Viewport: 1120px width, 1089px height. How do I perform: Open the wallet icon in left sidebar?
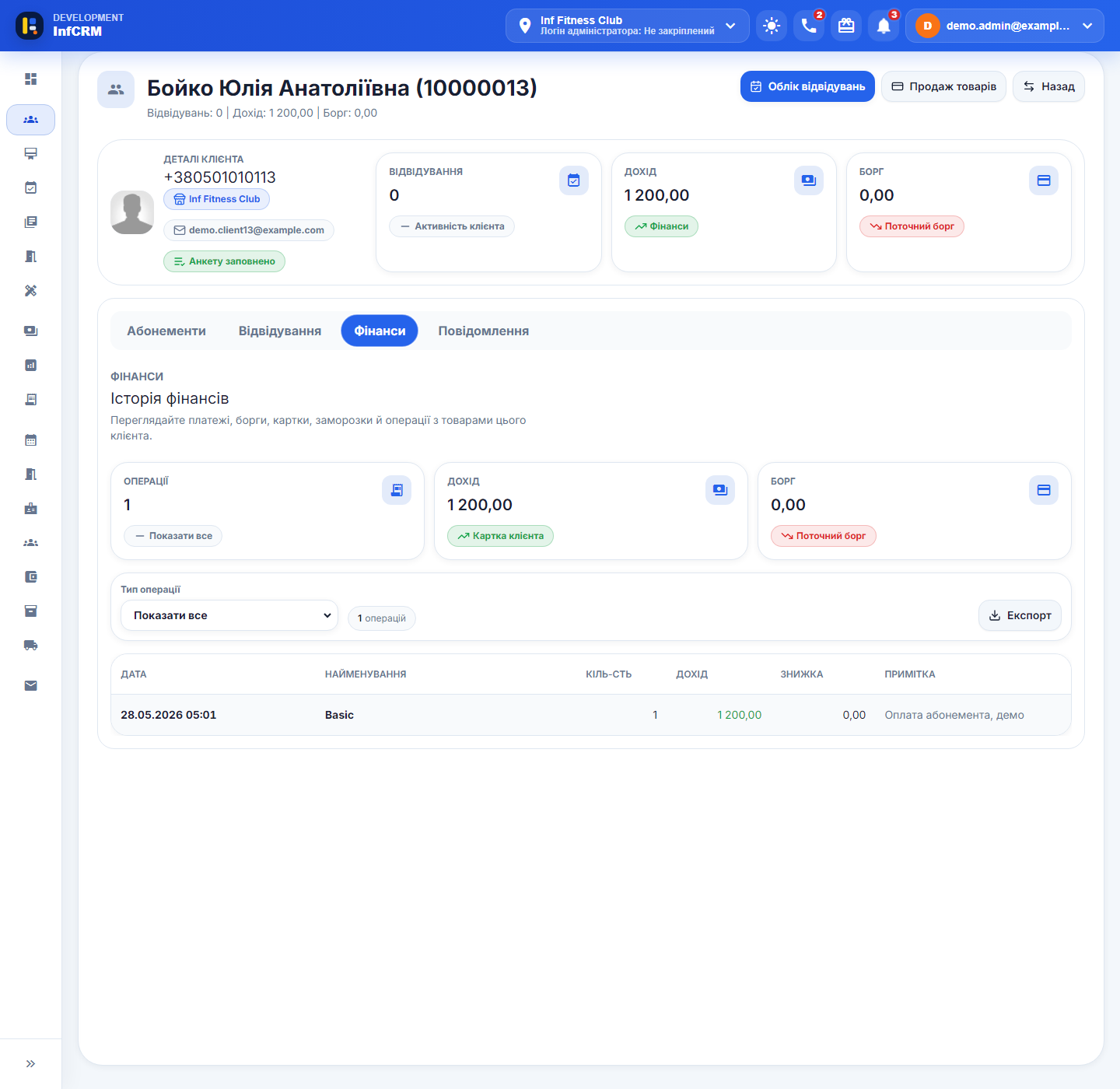[x=30, y=576]
